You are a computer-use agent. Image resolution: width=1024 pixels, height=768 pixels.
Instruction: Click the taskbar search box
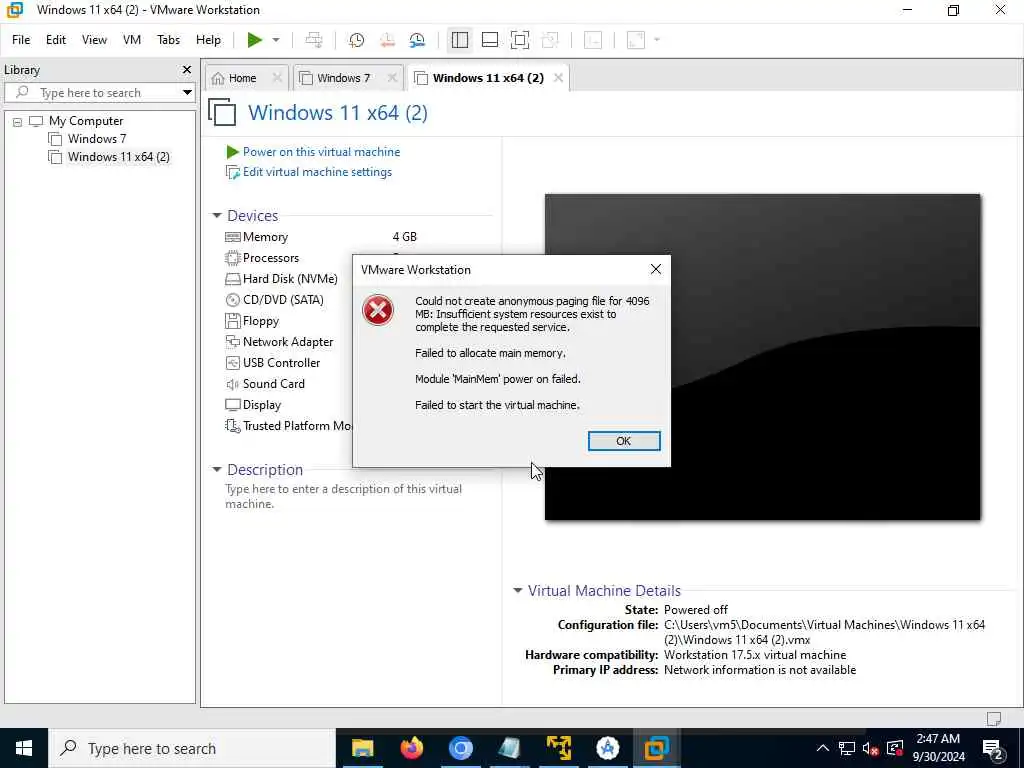pos(192,748)
